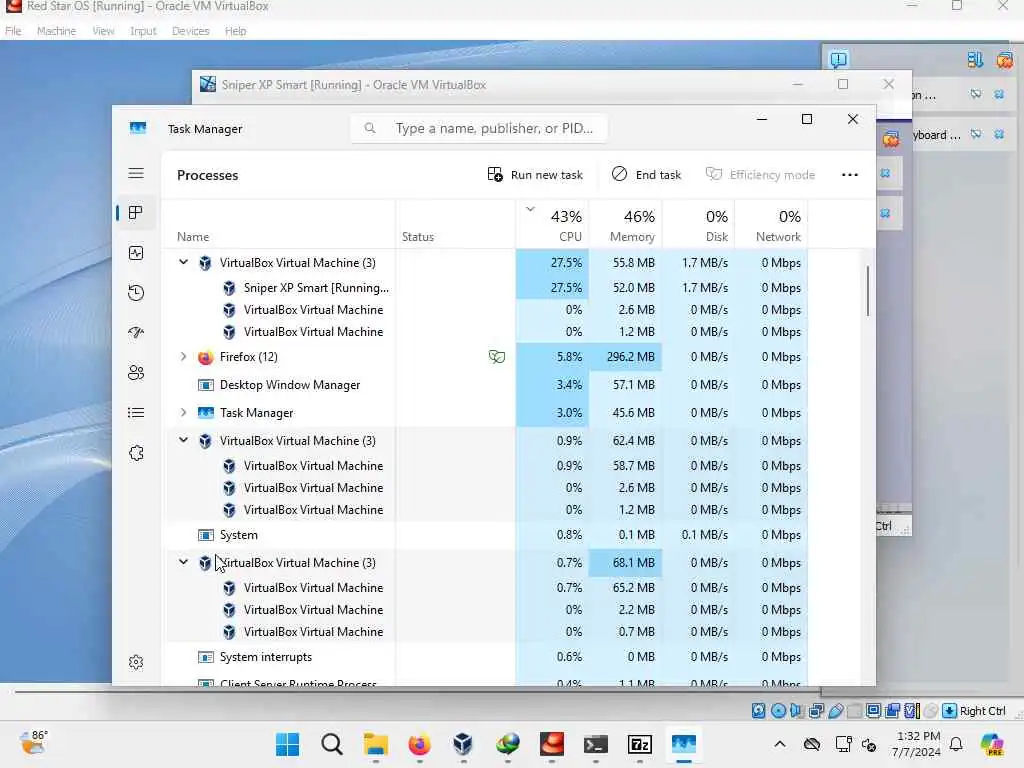1024x768 pixels.
Task: Open terminal app on taskbar
Action: 596,744
